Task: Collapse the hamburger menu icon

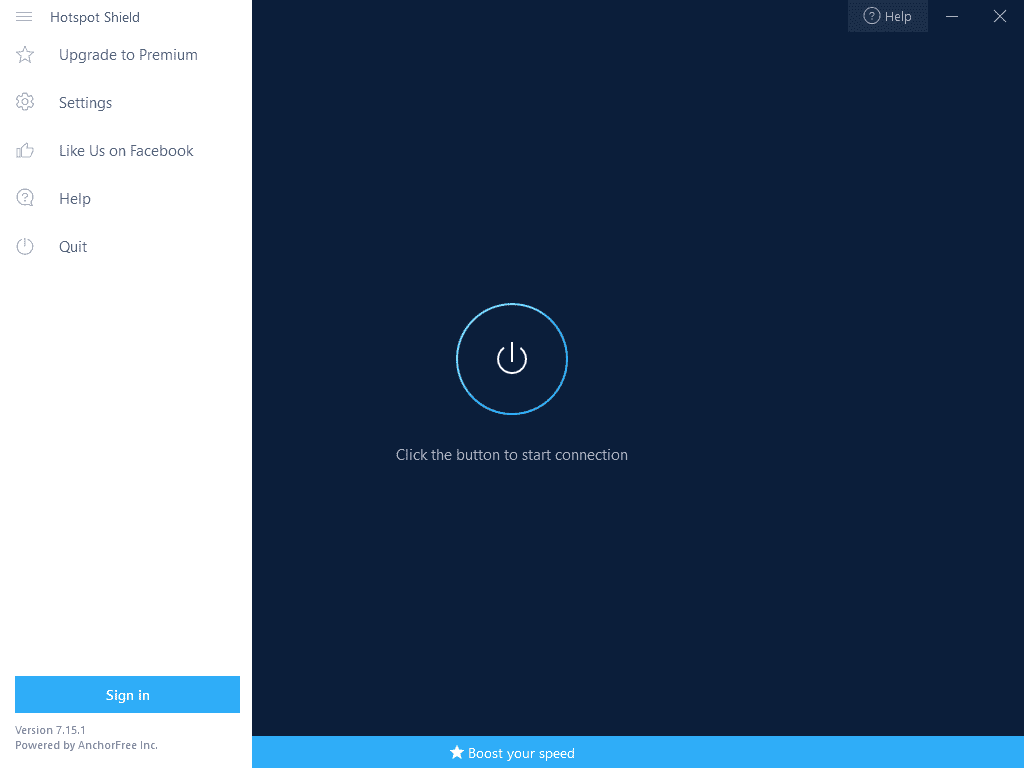Action: pos(24,17)
